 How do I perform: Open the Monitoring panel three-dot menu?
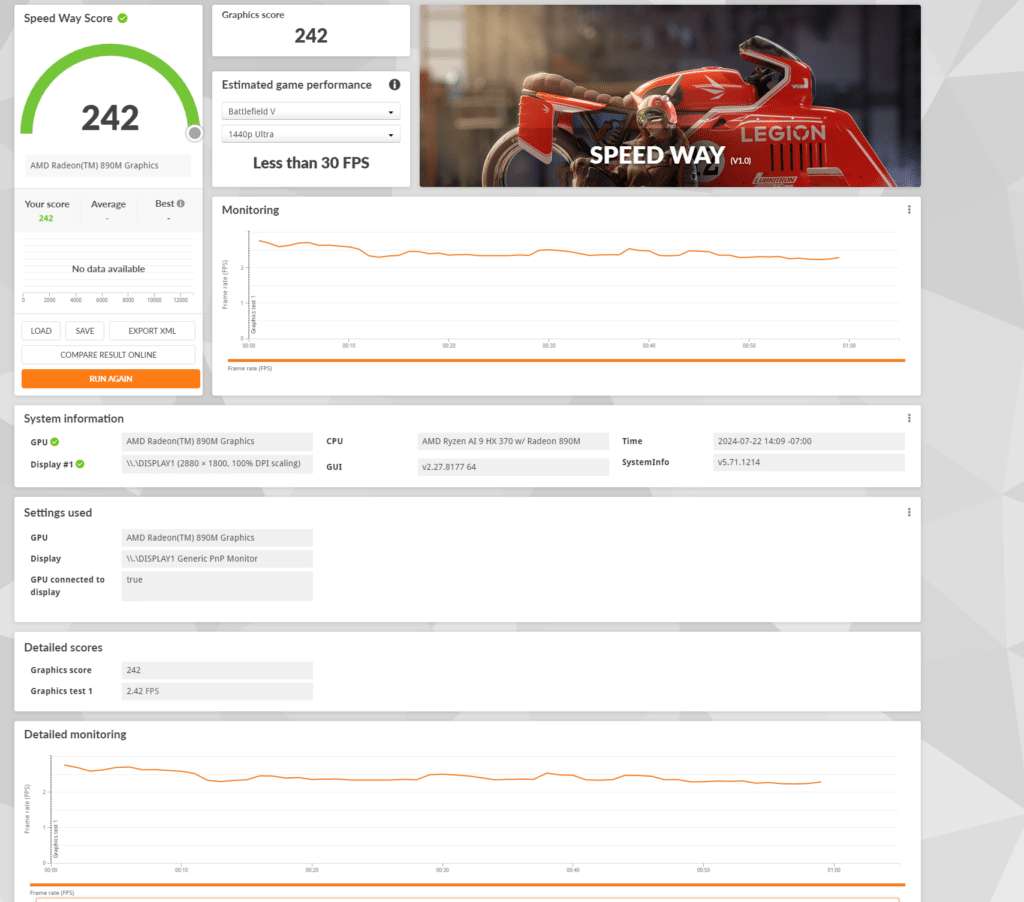tap(909, 210)
